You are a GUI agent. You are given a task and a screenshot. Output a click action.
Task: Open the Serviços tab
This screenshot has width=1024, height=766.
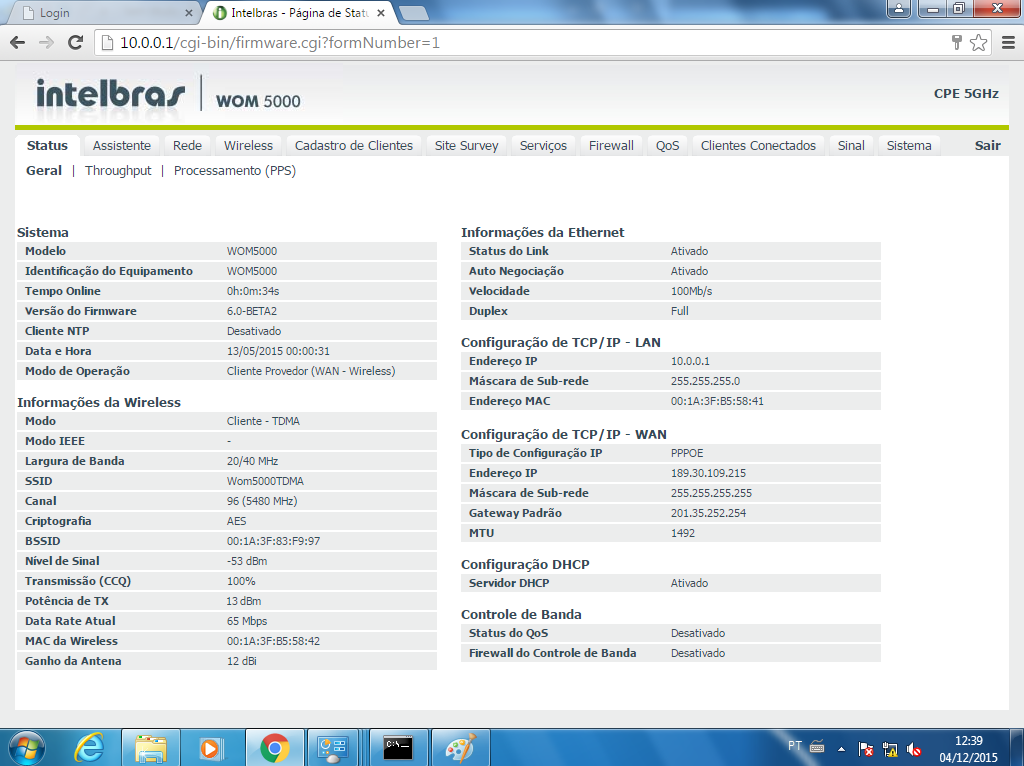point(543,146)
